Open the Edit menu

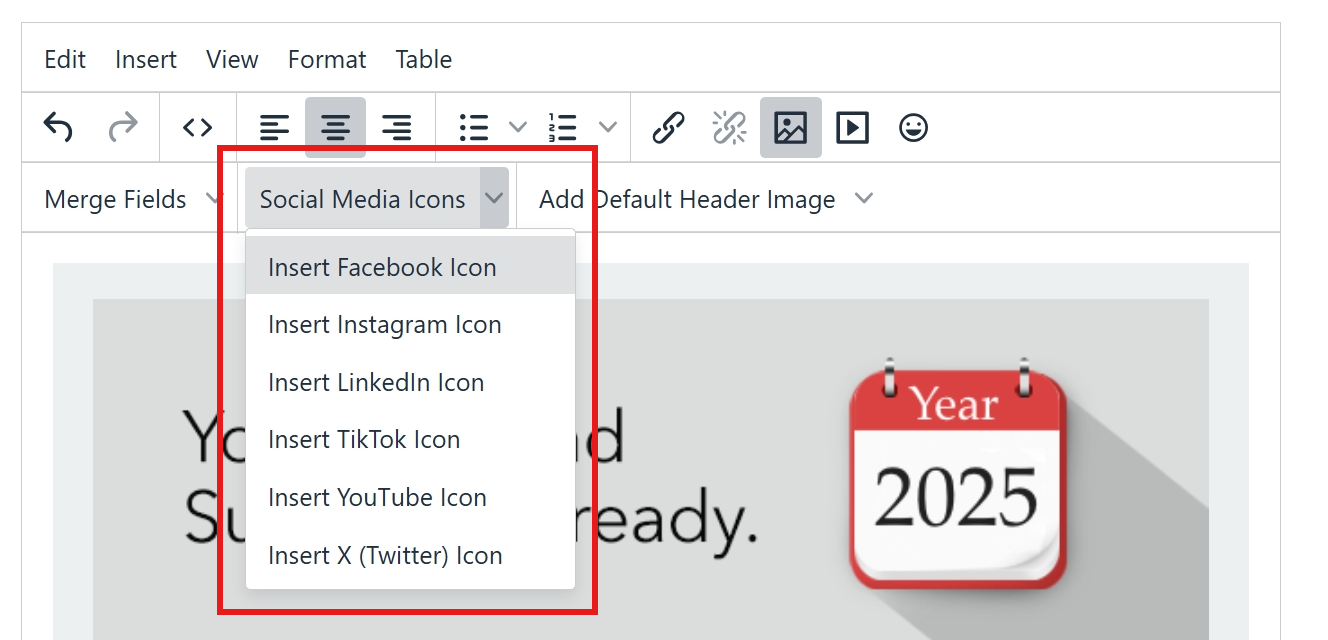click(x=65, y=59)
